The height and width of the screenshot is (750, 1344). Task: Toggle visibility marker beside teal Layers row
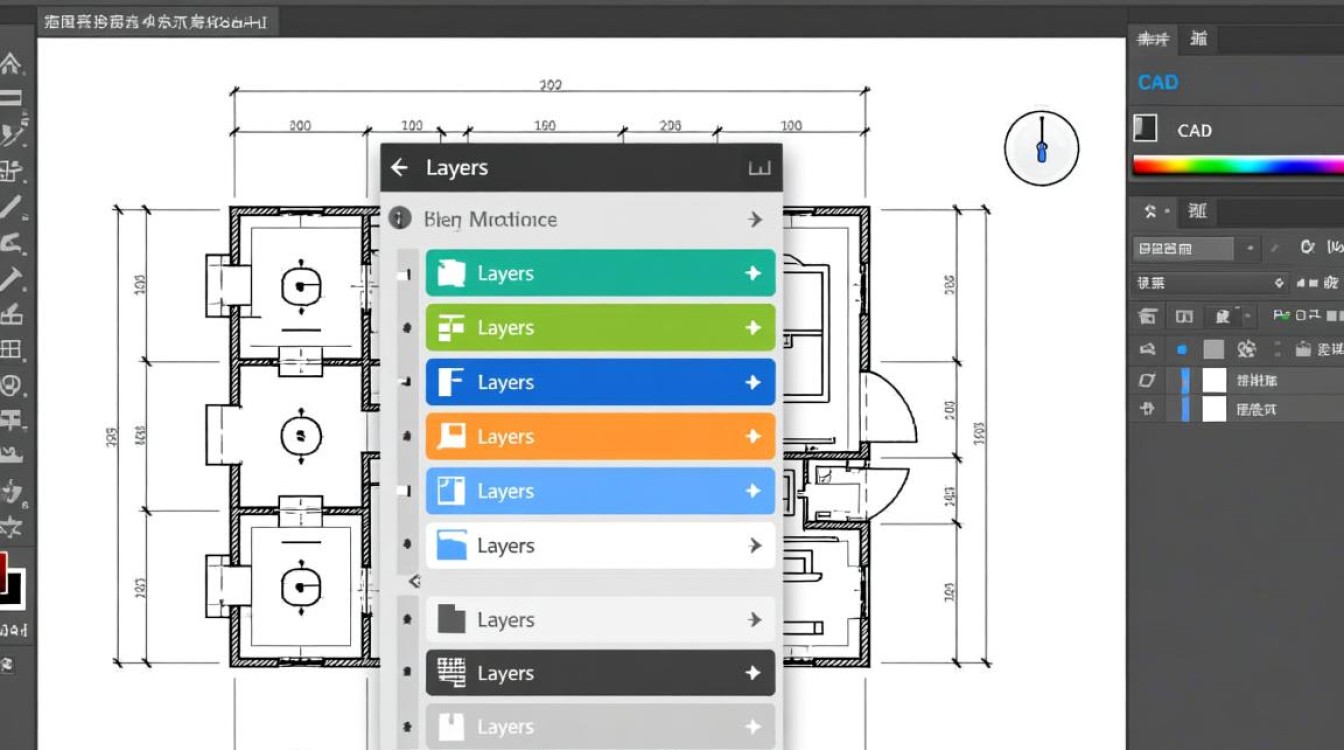click(406, 274)
